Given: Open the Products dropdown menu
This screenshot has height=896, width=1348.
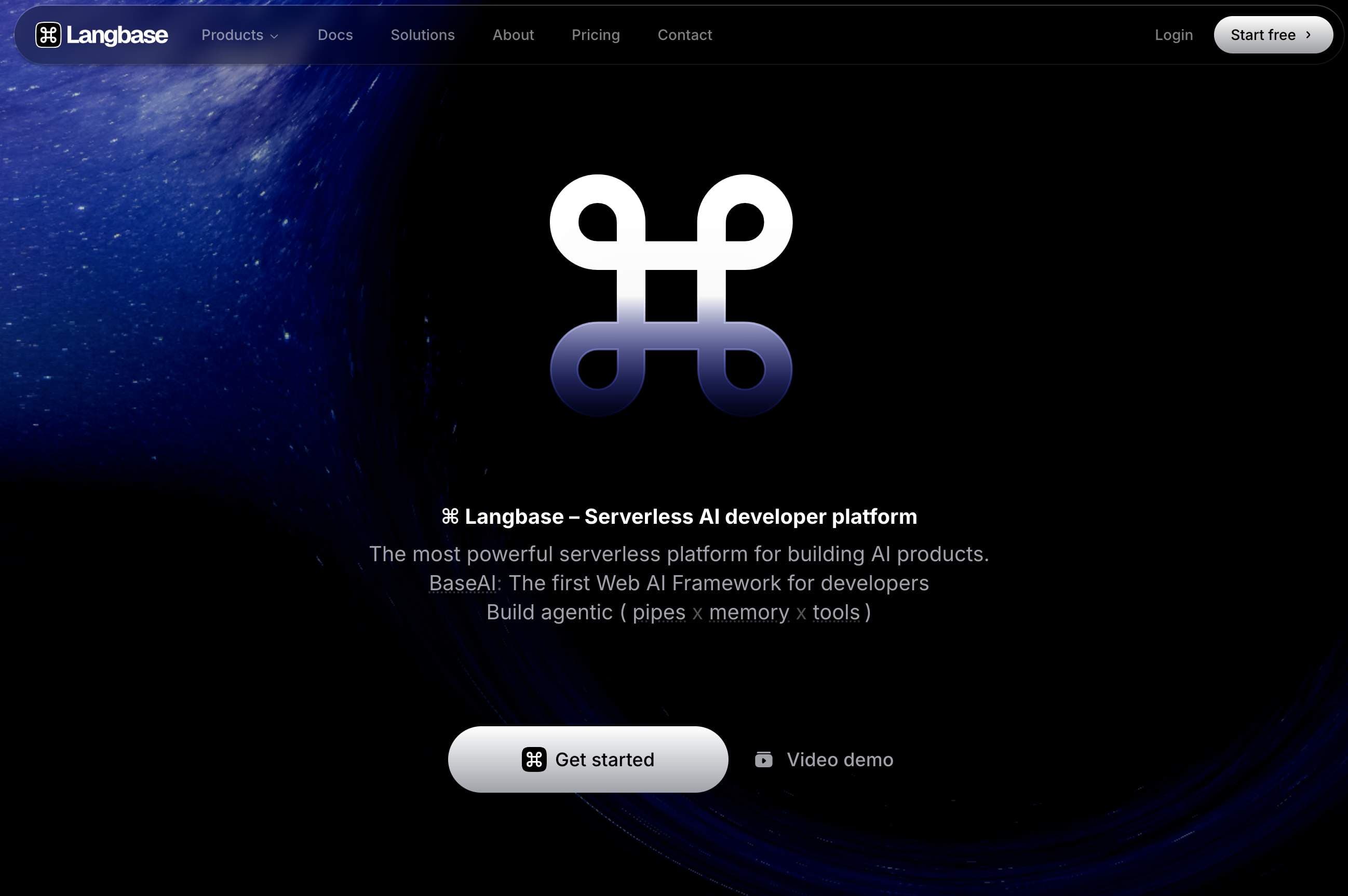Looking at the screenshot, I should pyautogui.click(x=239, y=35).
